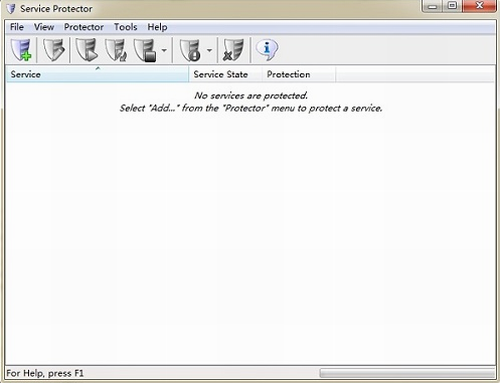
Task: Click the Add service shield icon
Action: (21, 50)
